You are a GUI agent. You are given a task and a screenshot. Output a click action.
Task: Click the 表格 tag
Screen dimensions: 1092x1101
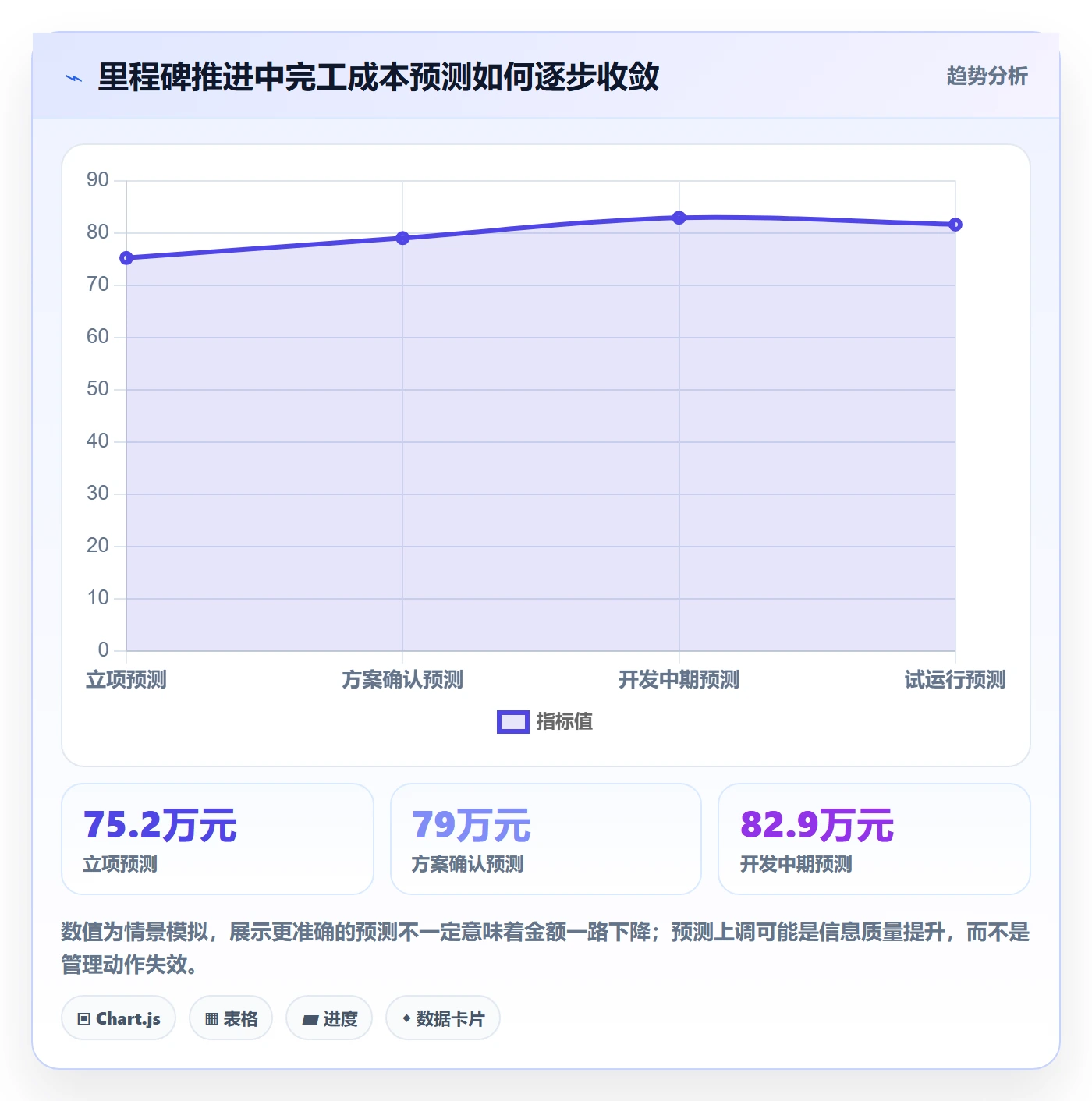pyautogui.click(x=231, y=1018)
